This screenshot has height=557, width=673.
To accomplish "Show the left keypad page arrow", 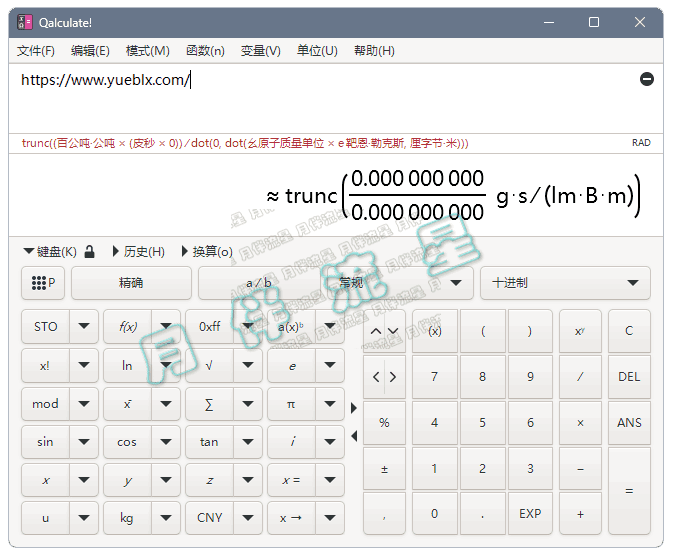I will pyautogui.click(x=354, y=436).
